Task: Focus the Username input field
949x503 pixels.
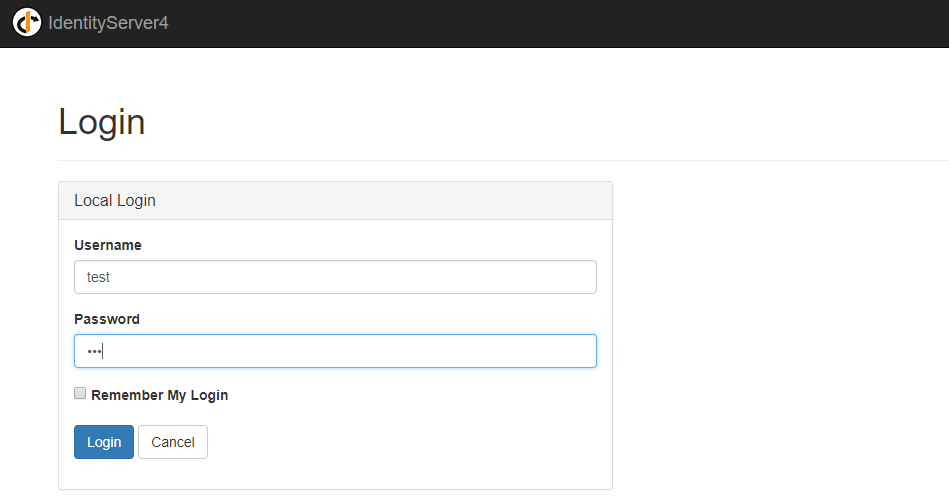Action: point(335,277)
